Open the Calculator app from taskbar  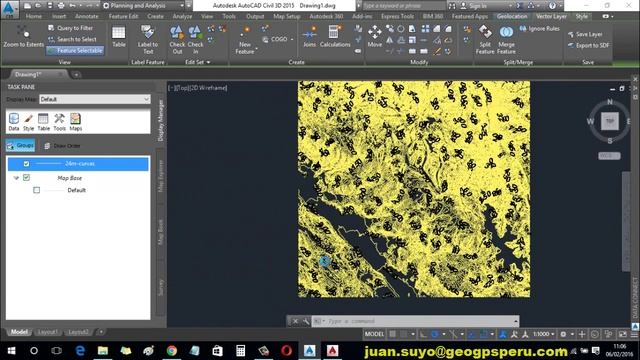tap(240, 351)
